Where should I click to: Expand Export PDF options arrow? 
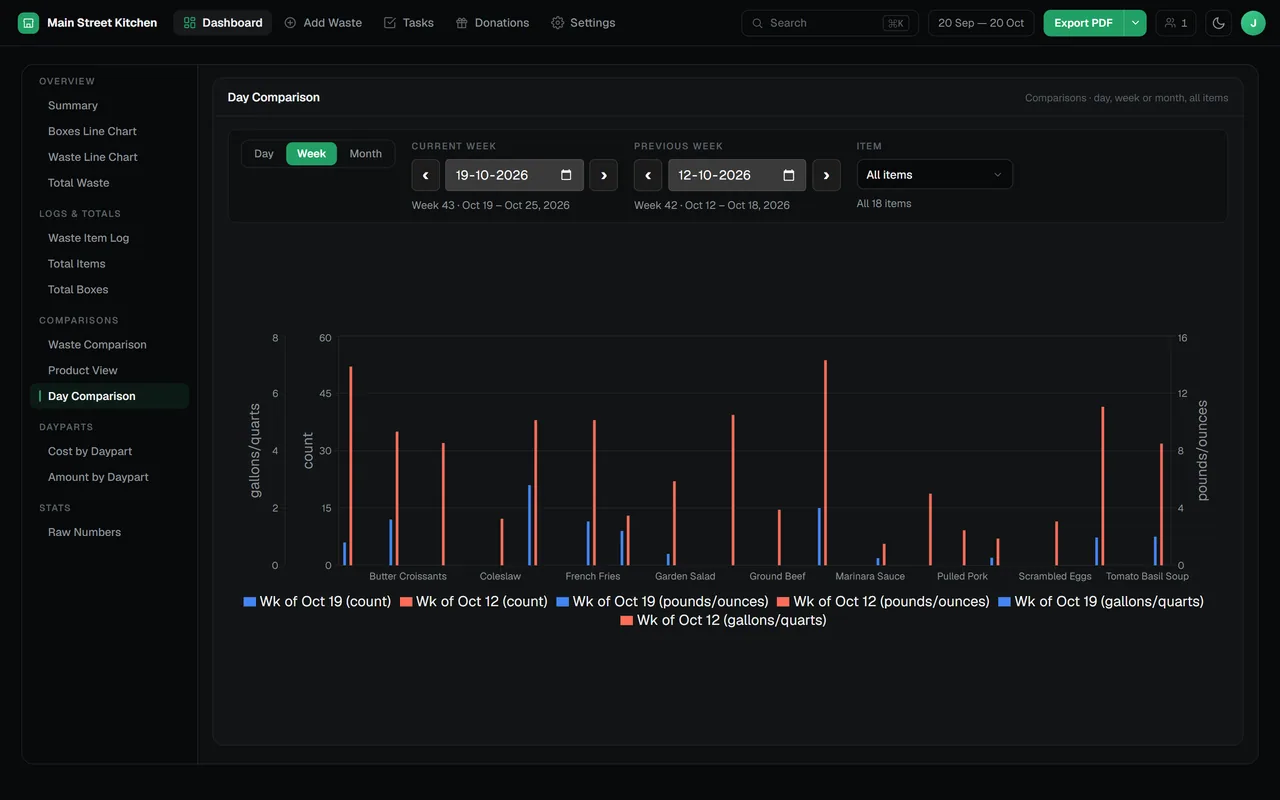click(x=1135, y=23)
